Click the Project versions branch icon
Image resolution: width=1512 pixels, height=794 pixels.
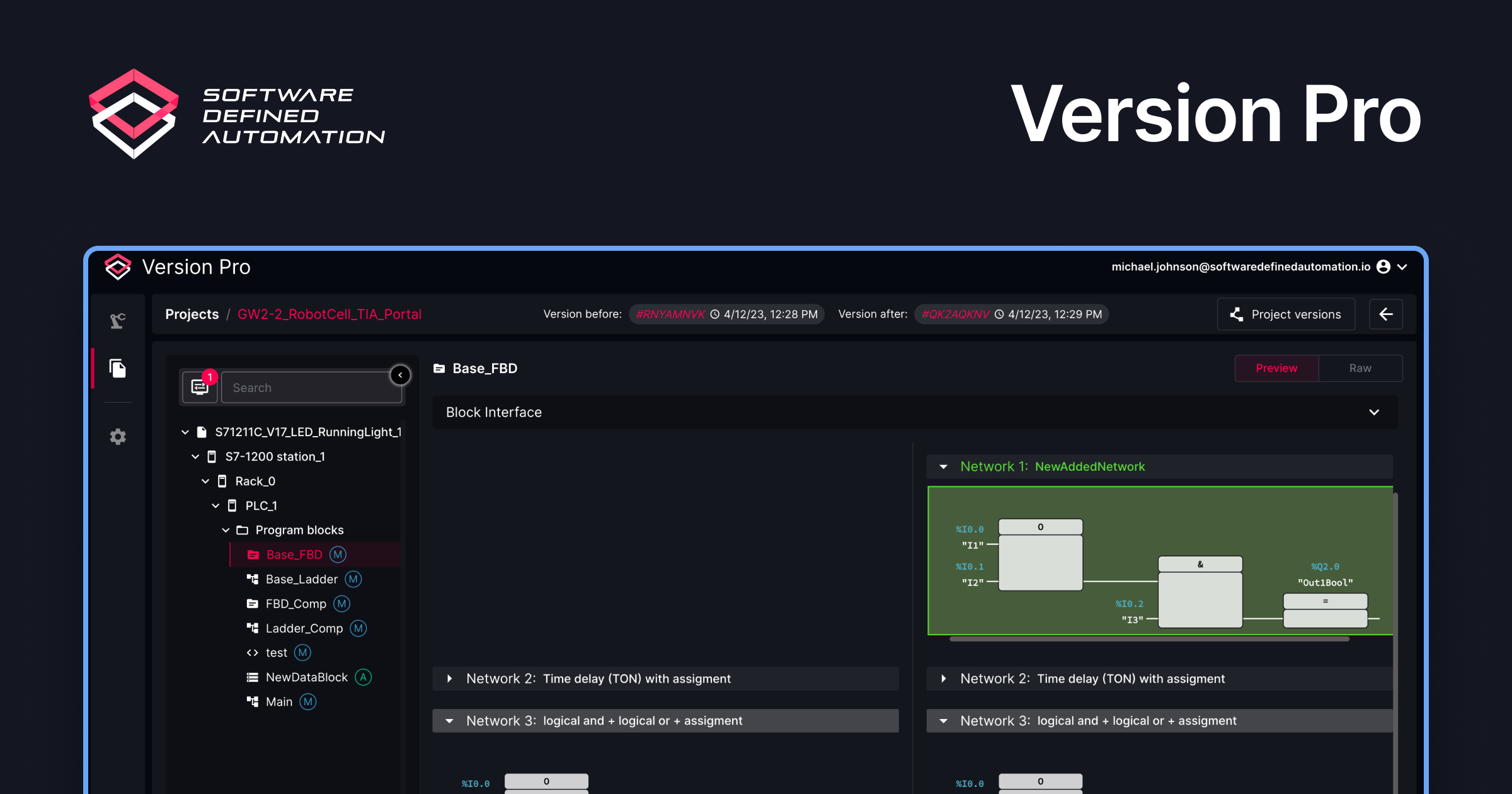tap(1234, 314)
